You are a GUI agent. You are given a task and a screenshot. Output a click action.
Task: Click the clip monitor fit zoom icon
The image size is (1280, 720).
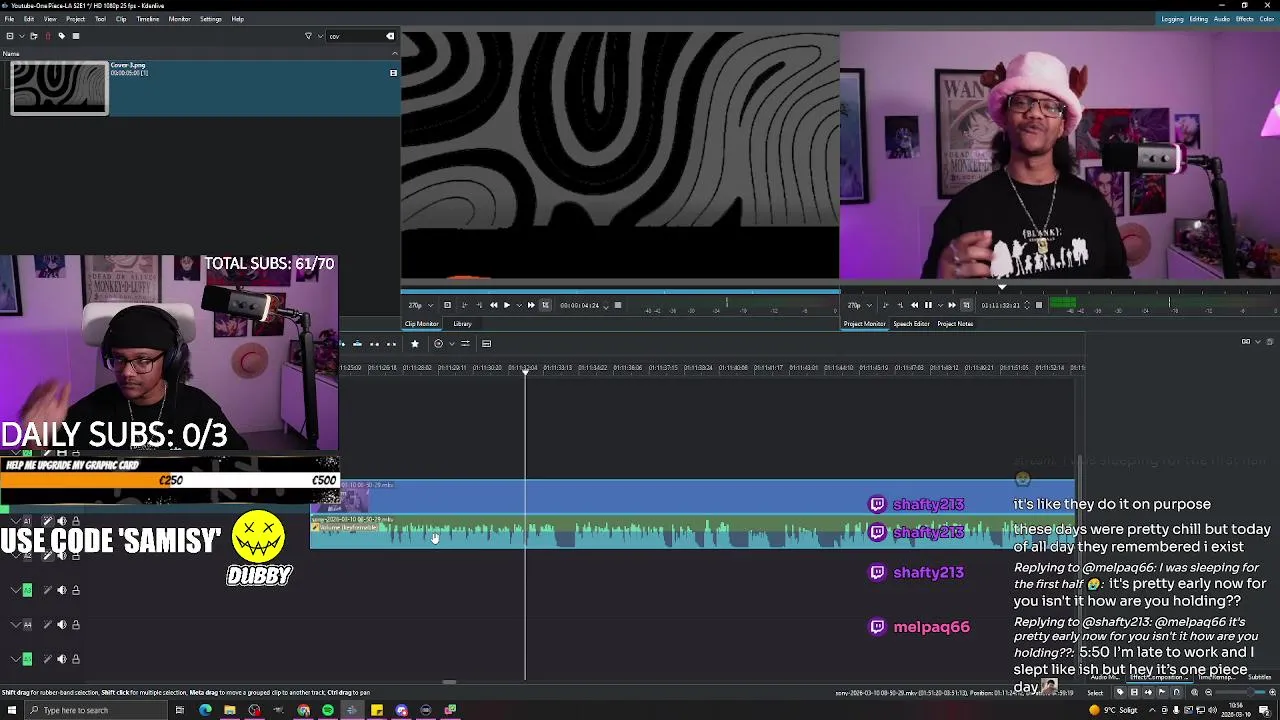pyautogui.click(x=447, y=305)
